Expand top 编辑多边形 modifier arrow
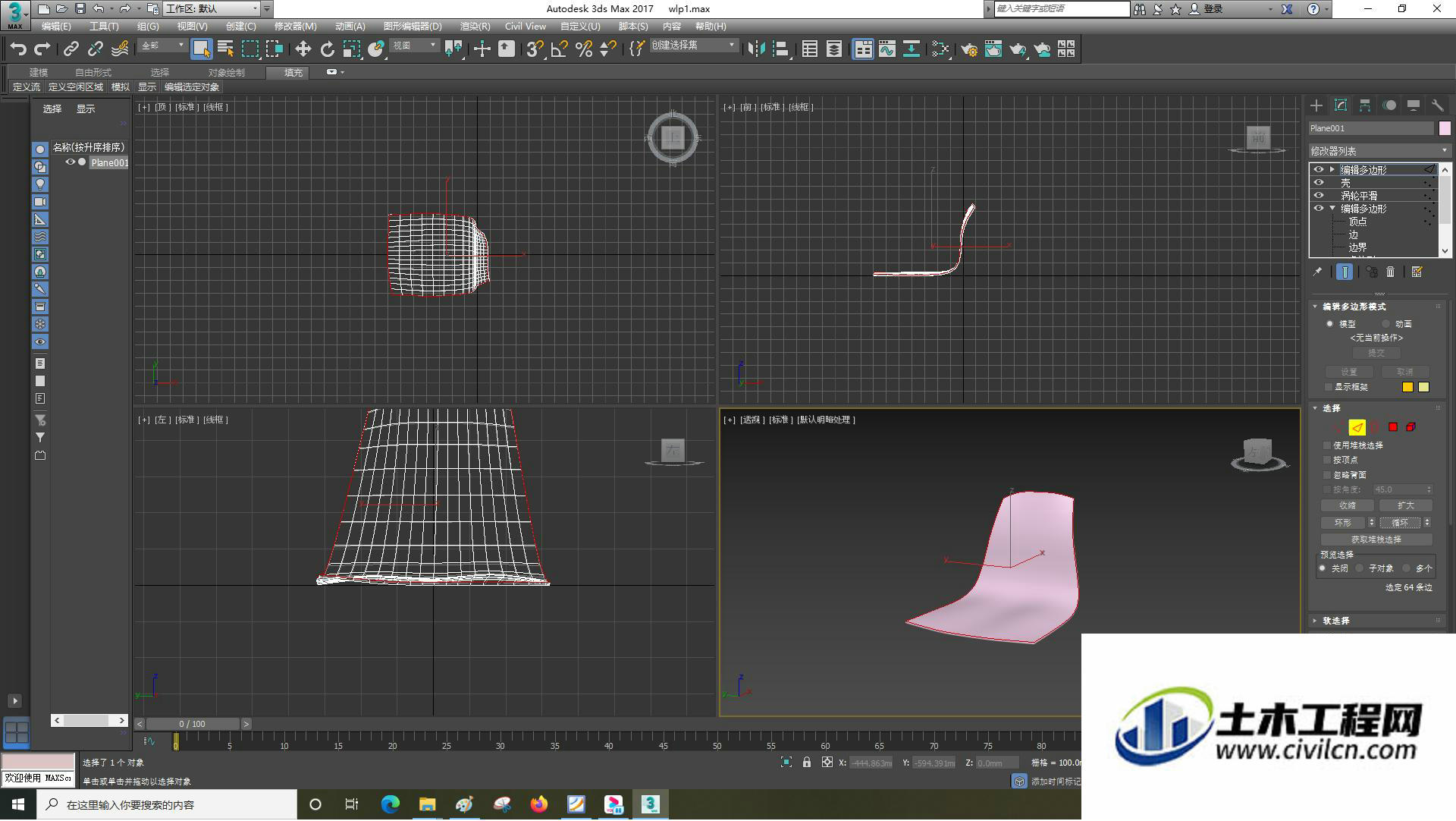1456x821 pixels. 1332,169
